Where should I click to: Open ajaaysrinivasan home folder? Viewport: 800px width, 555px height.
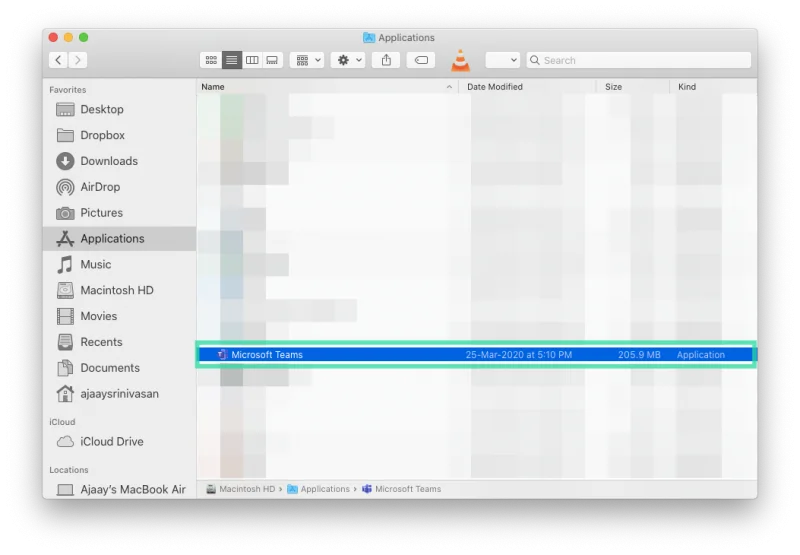(x=119, y=394)
